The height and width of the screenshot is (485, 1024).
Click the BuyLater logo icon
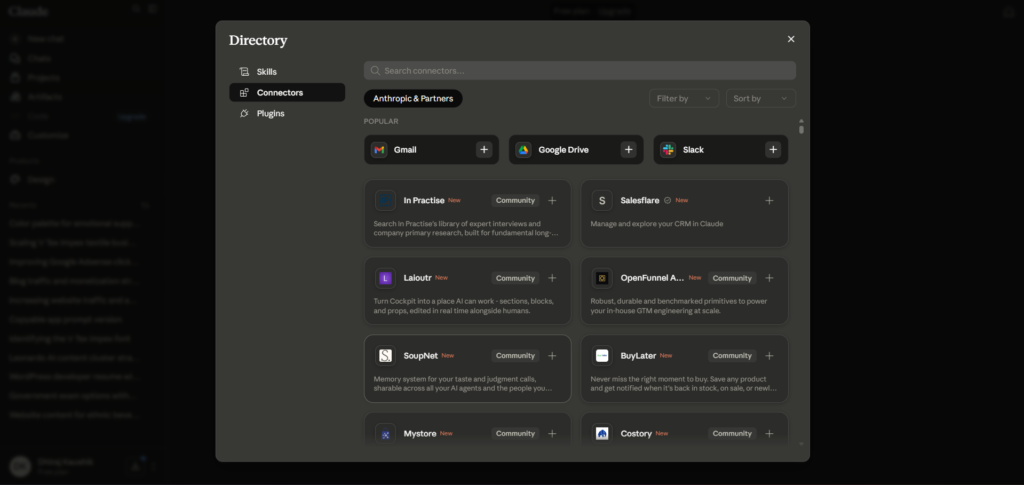click(x=602, y=356)
